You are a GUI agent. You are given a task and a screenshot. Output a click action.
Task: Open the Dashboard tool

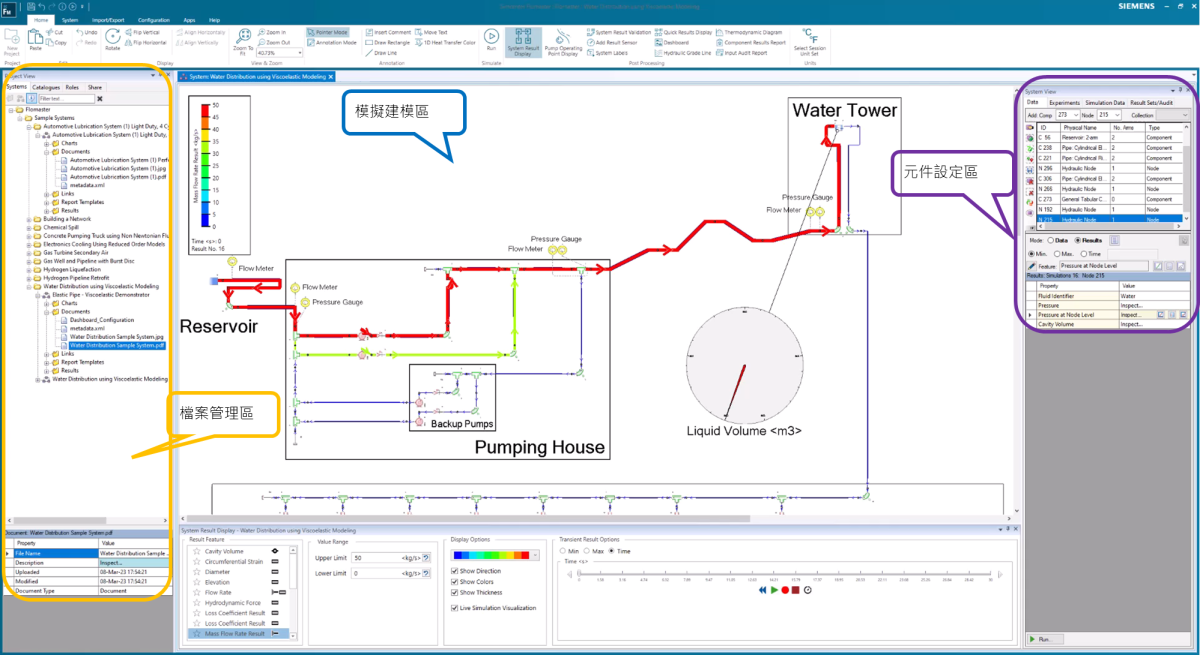(x=671, y=43)
